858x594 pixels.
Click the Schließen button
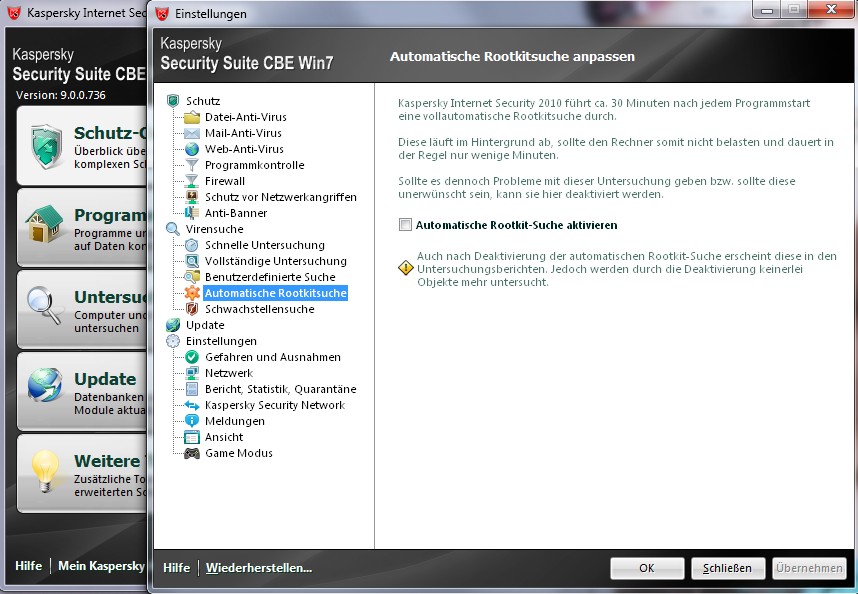coord(727,568)
